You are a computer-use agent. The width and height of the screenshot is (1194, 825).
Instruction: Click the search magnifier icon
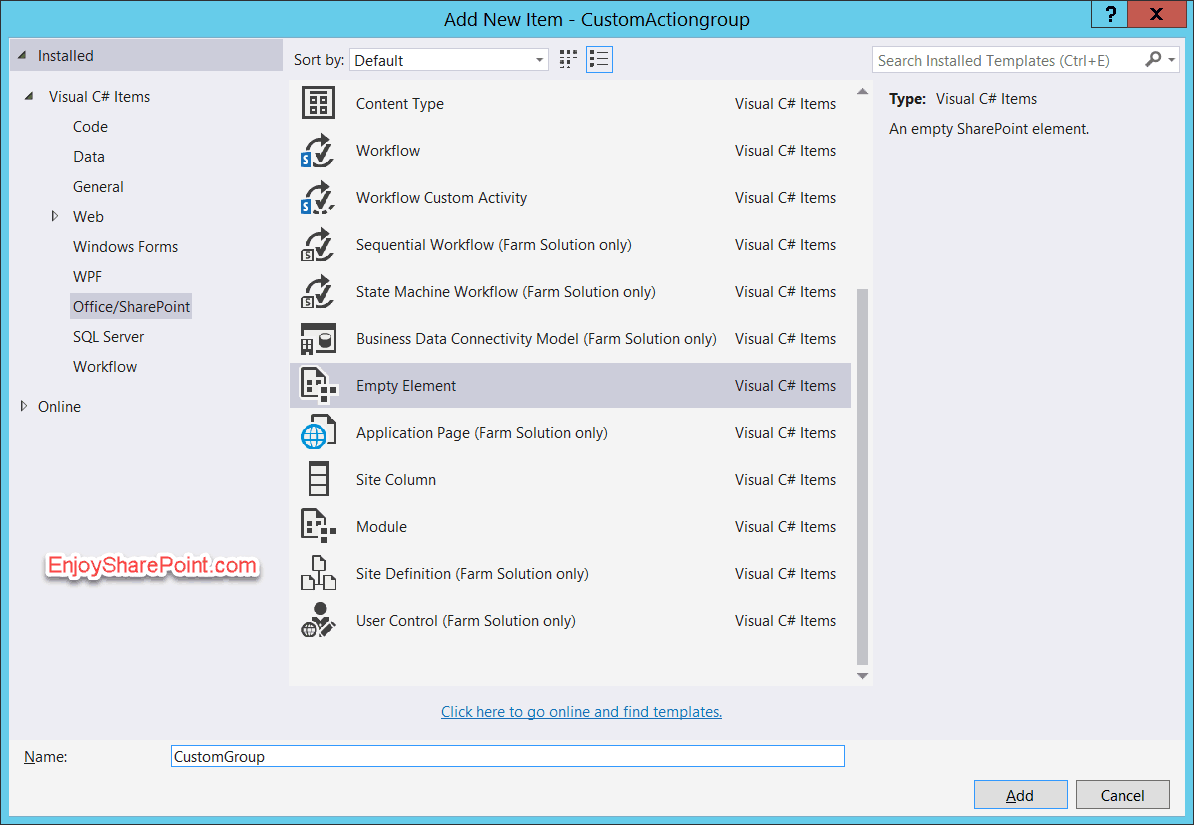tap(1153, 59)
